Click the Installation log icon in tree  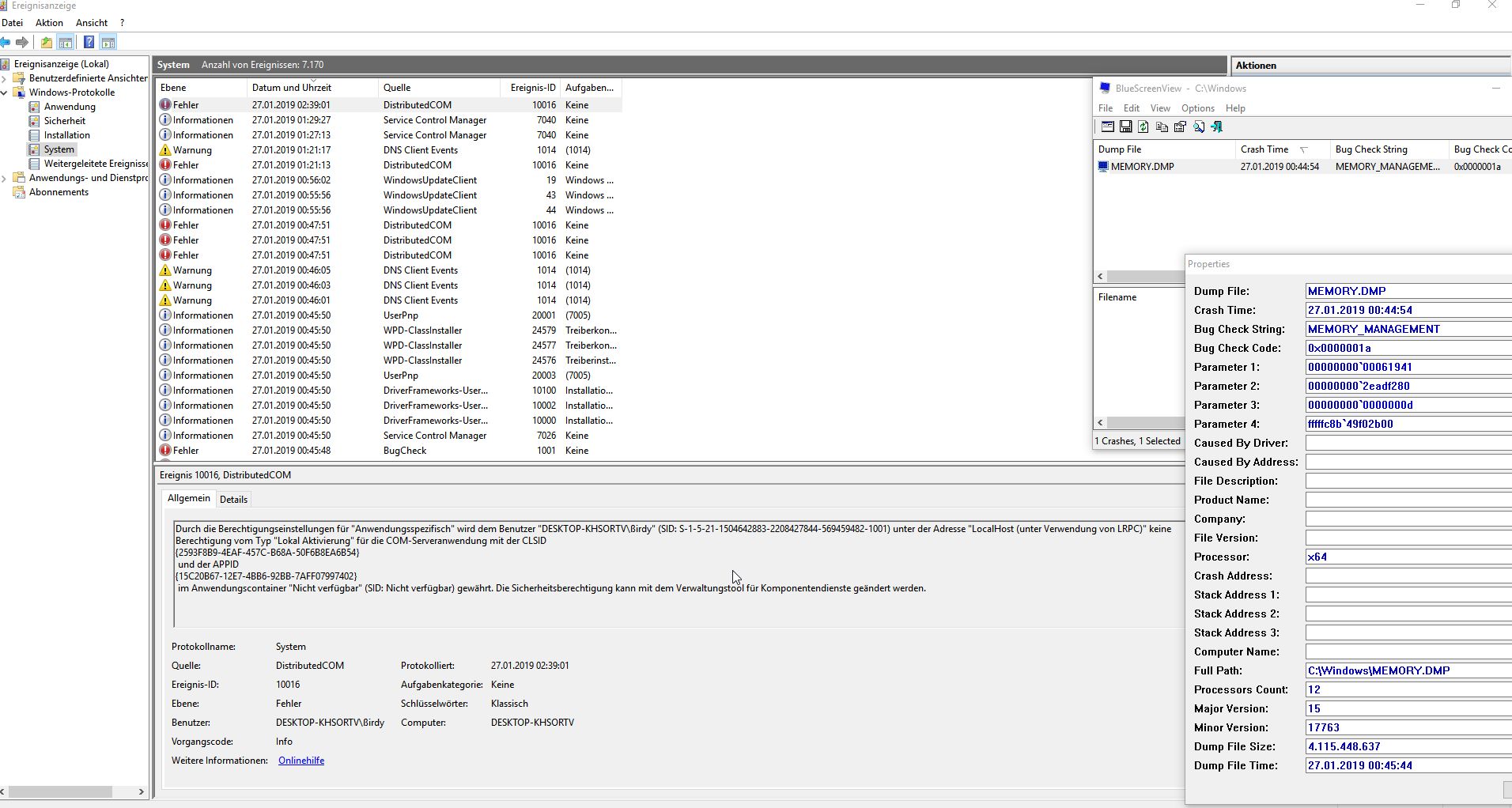pos(34,135)
